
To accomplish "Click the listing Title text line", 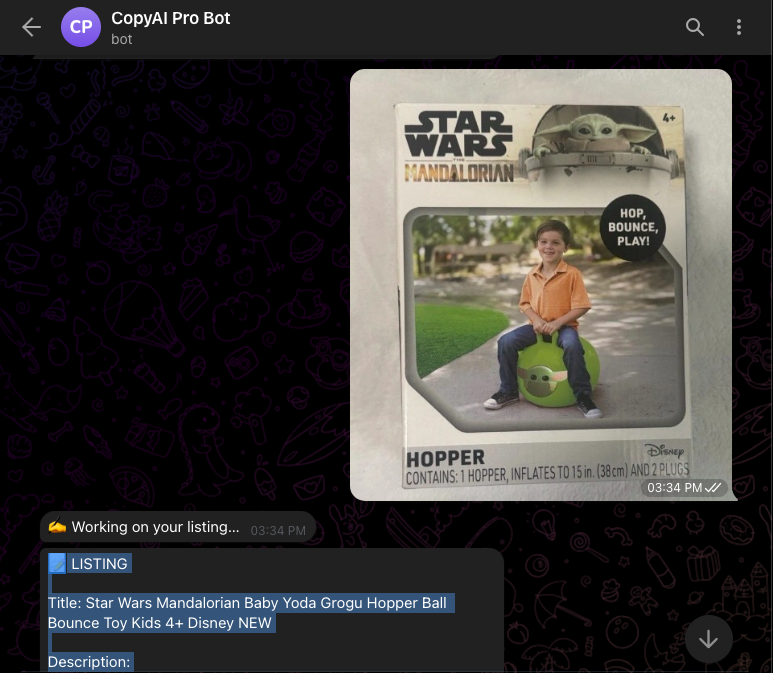I will point(247,603).
